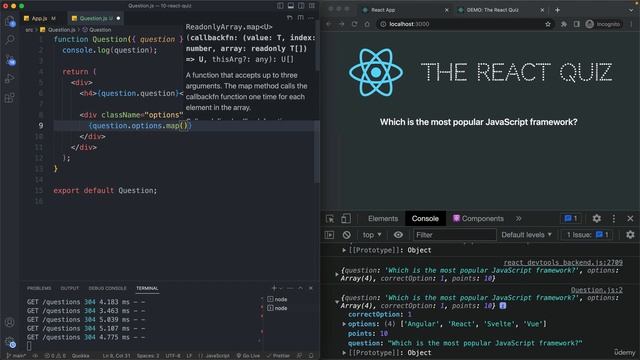Switch to the Debug Console panel tab
The height and width of the screenshot is (360, 640).
click(107, 288)
